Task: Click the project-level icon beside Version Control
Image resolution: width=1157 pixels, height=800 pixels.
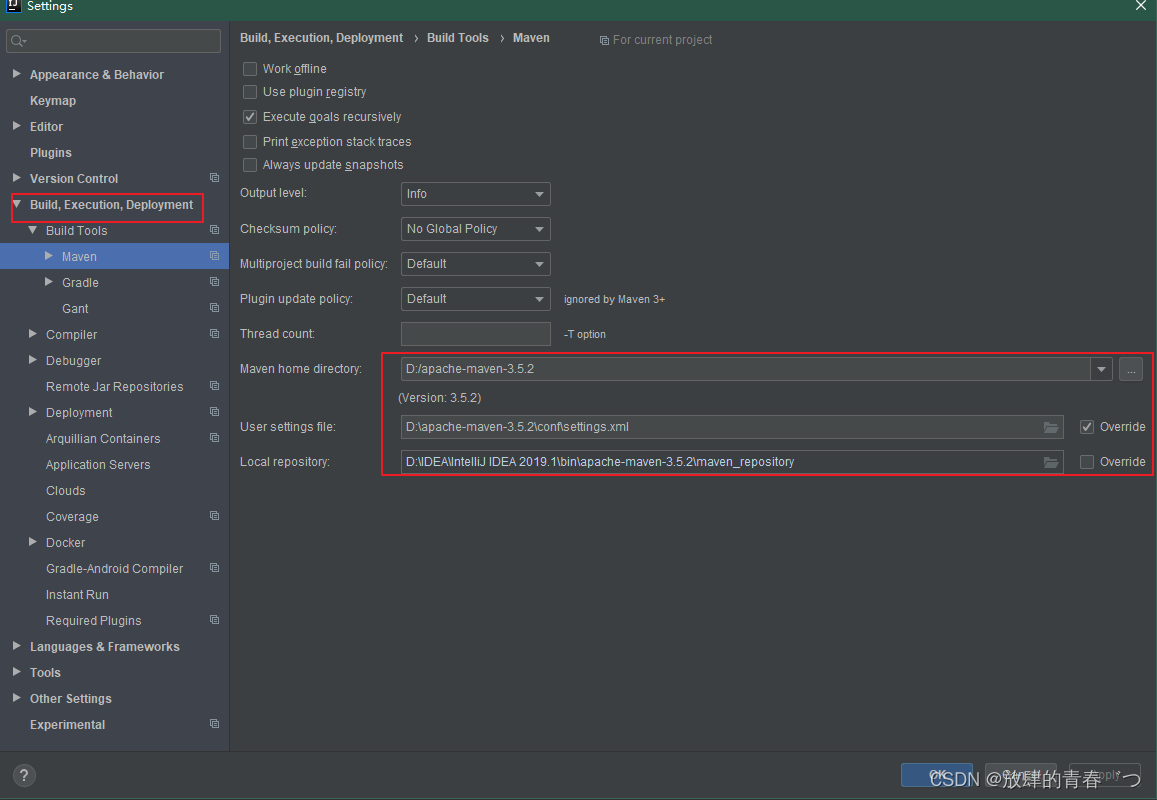Action: (x=215, y=178)
